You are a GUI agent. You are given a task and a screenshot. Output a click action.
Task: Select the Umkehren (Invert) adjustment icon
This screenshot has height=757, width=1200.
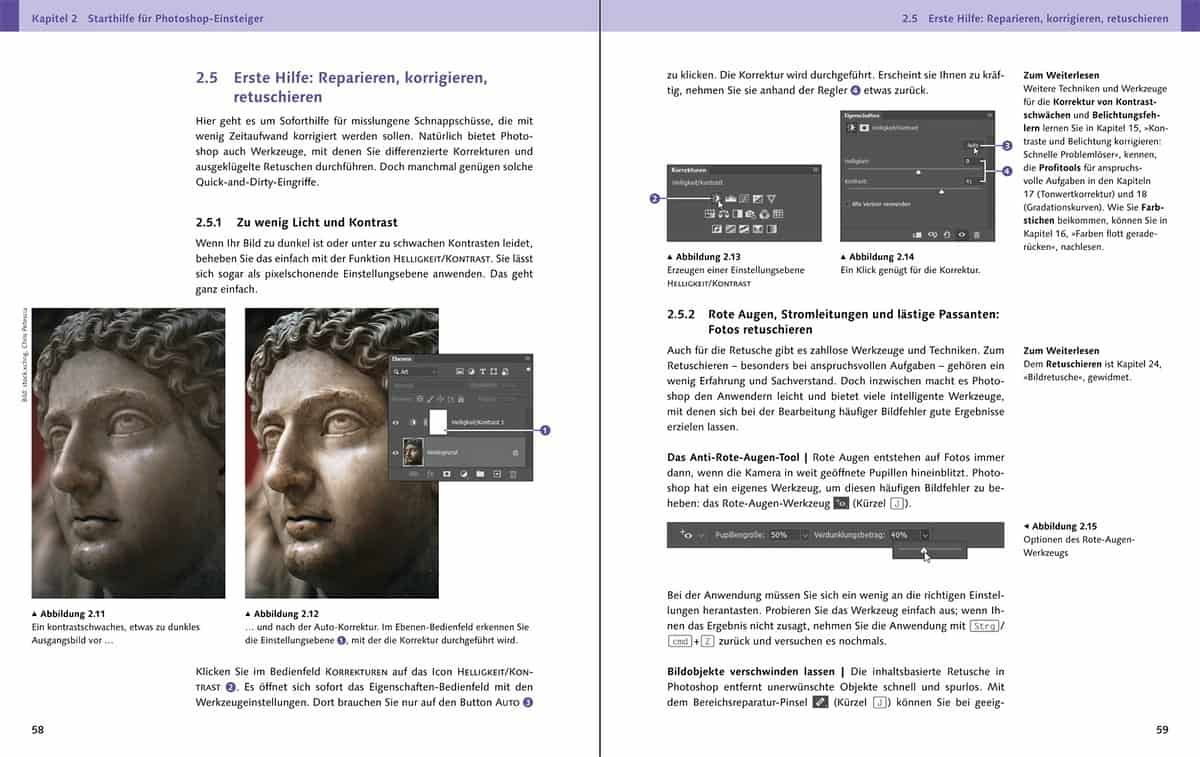[717, 229]
